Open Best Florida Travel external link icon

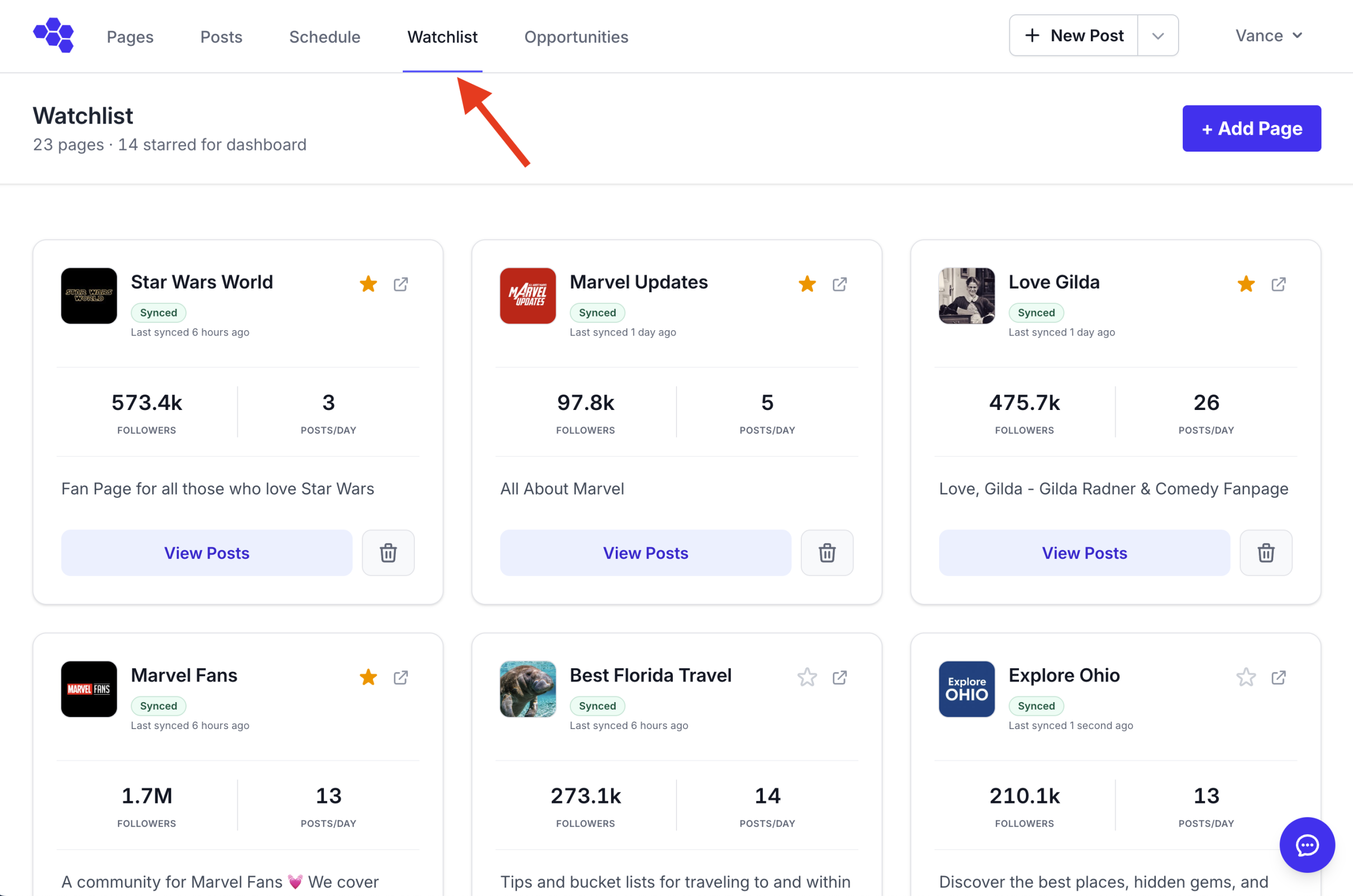840,677
